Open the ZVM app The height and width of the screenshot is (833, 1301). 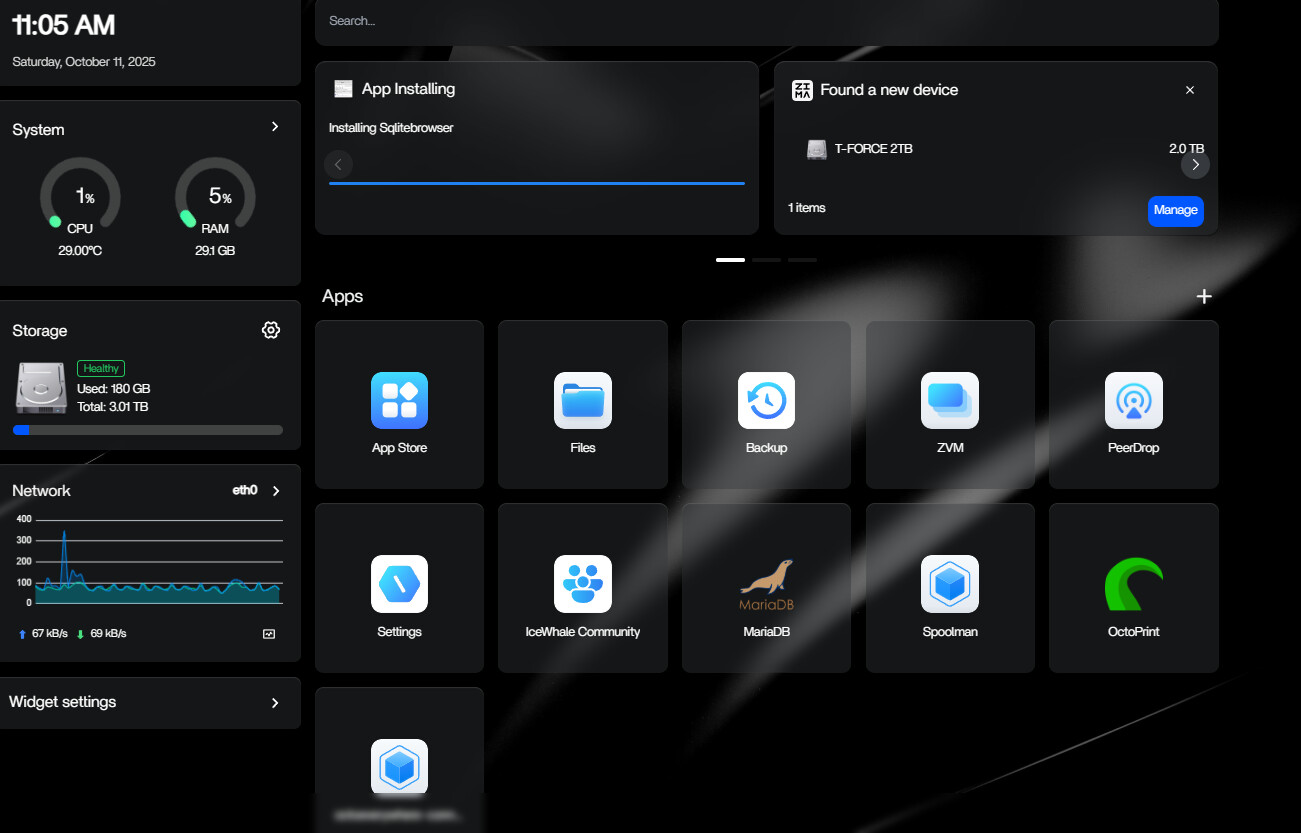click(949, 401)
